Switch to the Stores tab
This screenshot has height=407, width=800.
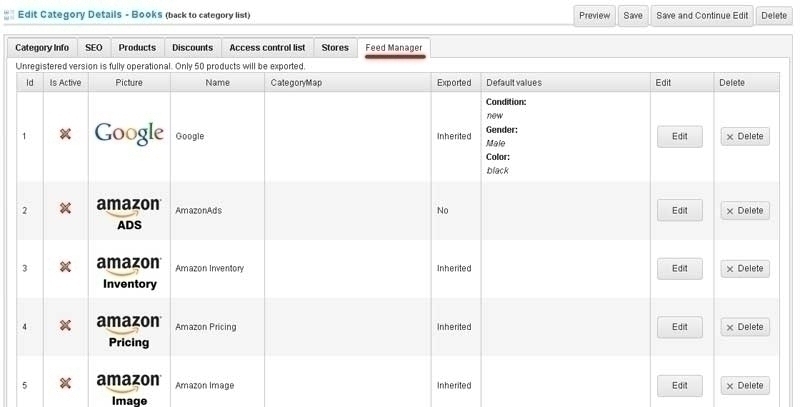[x=335, y=47]
